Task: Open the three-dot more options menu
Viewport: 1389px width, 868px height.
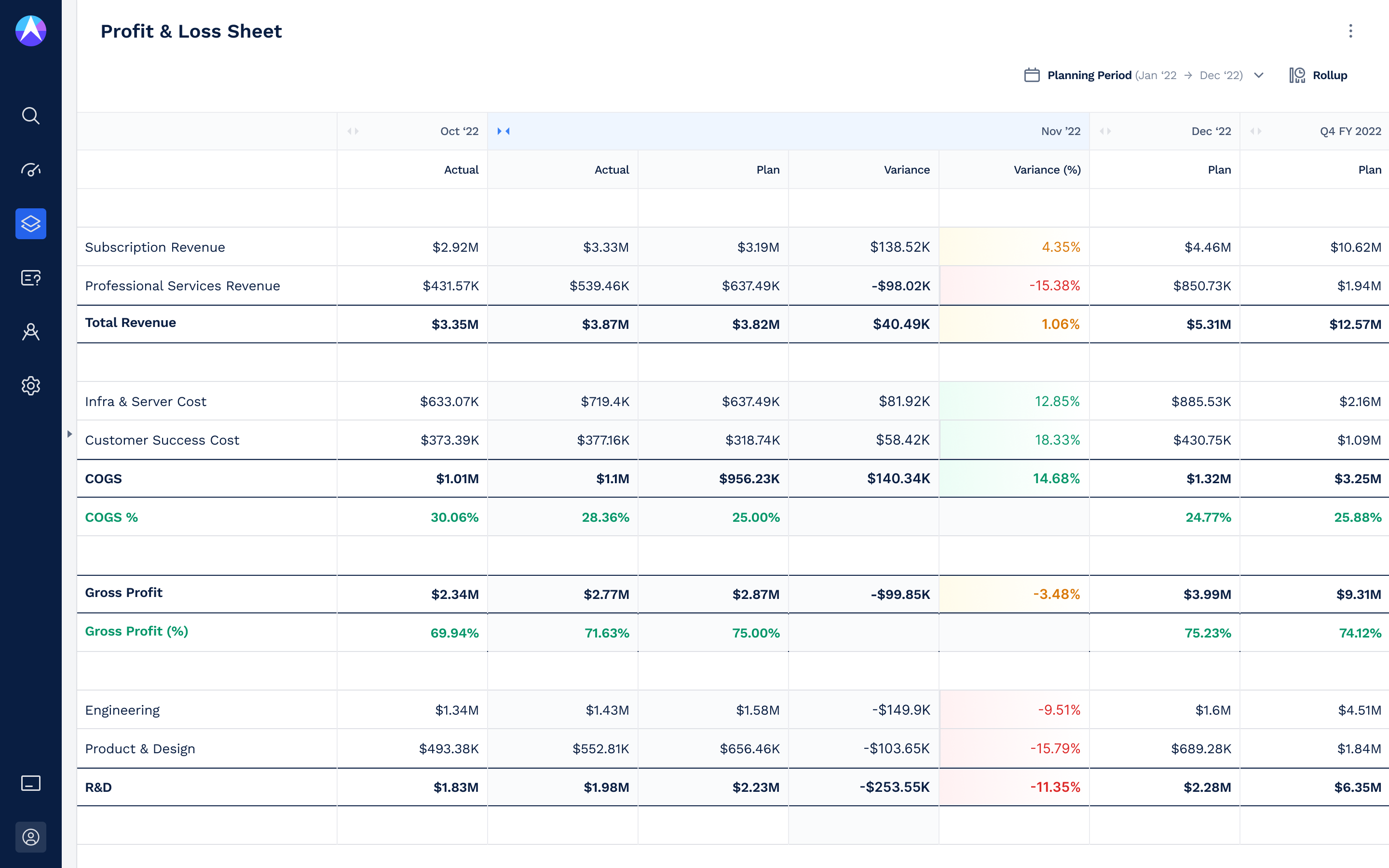Action: [1350, 31]
